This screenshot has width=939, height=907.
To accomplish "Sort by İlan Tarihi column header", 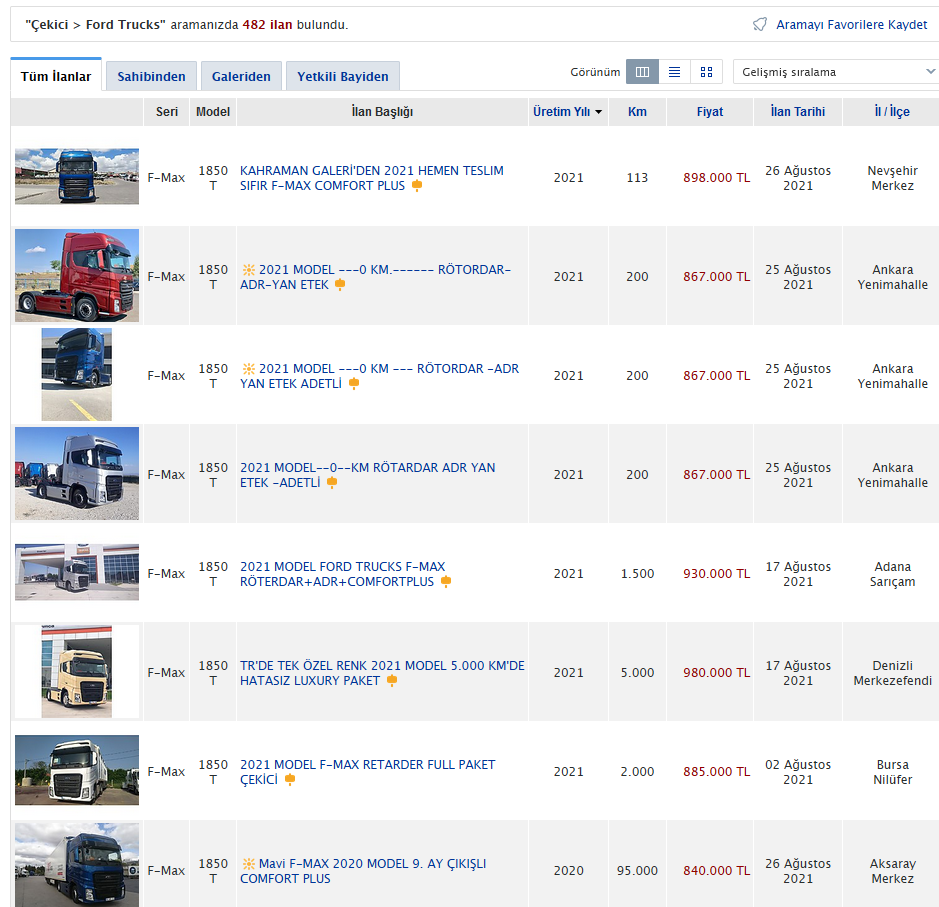I will click(x=797, y=112).
